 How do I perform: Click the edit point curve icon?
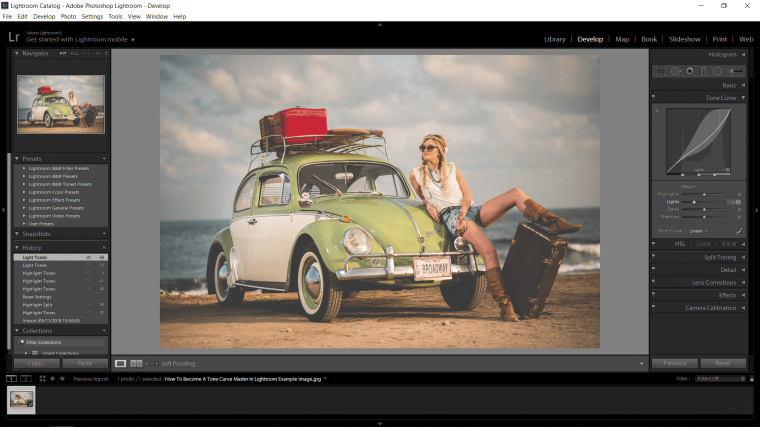[739, 231]
